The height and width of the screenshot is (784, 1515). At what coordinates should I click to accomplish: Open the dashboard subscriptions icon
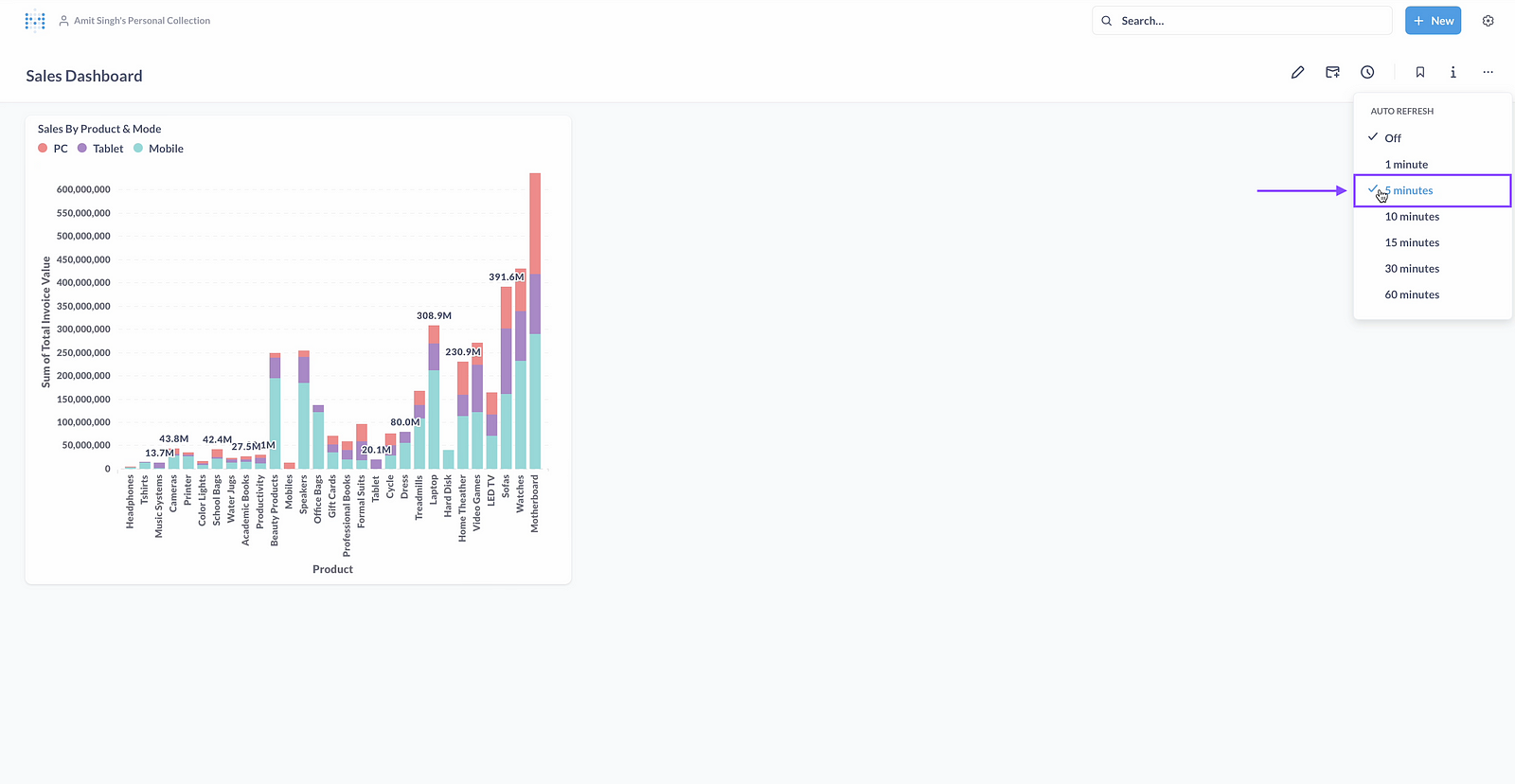[x=1332, y=73]
